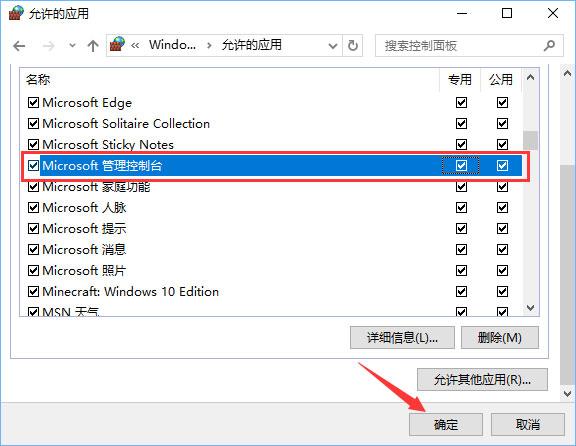Toggle 公用 checkbox for Microsoft 管理控制台
576x446 pixels.
point(503,166)
